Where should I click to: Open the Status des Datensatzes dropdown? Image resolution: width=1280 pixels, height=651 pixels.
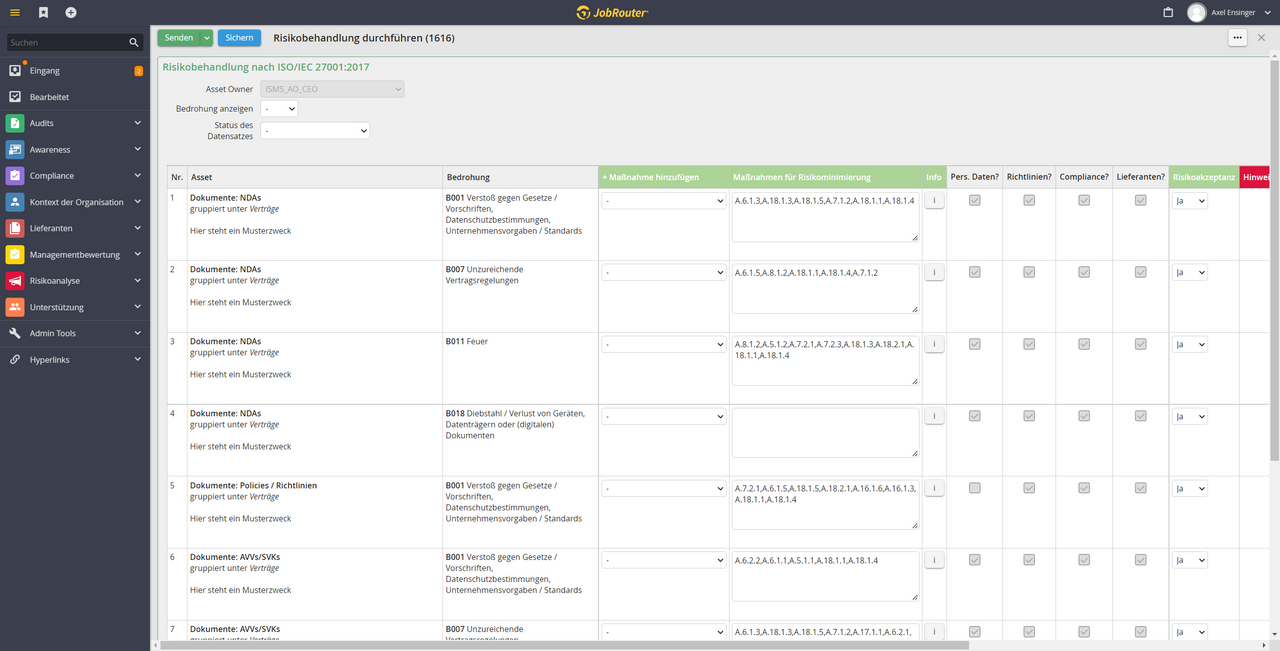[315, 130]
